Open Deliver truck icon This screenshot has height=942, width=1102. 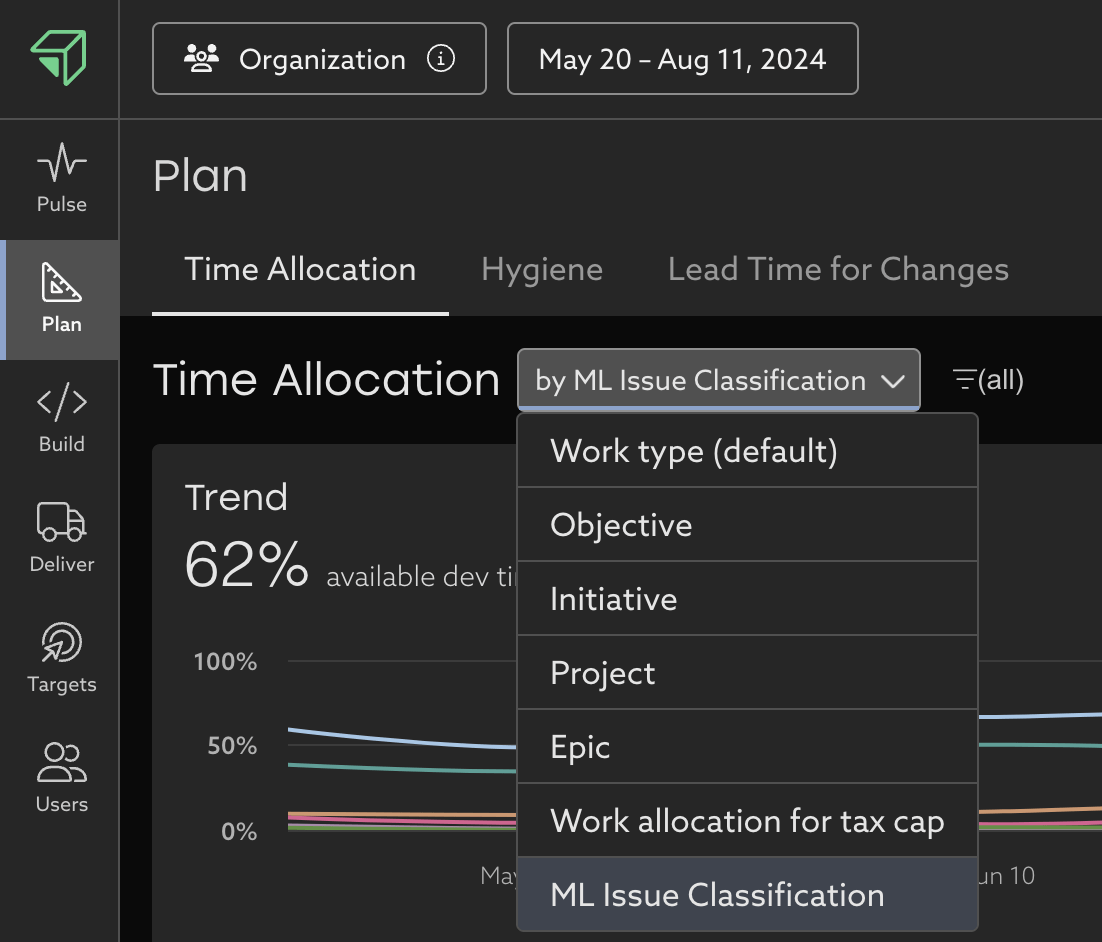[x=61, y=522]
